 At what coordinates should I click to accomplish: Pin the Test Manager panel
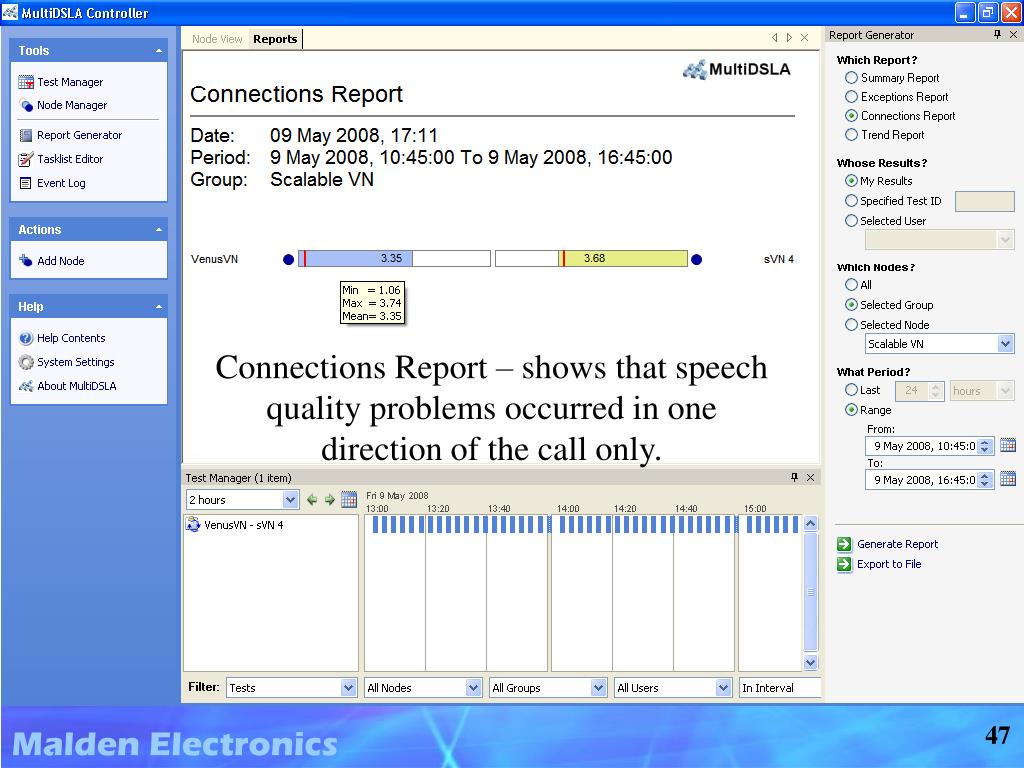tap(794, 477)
